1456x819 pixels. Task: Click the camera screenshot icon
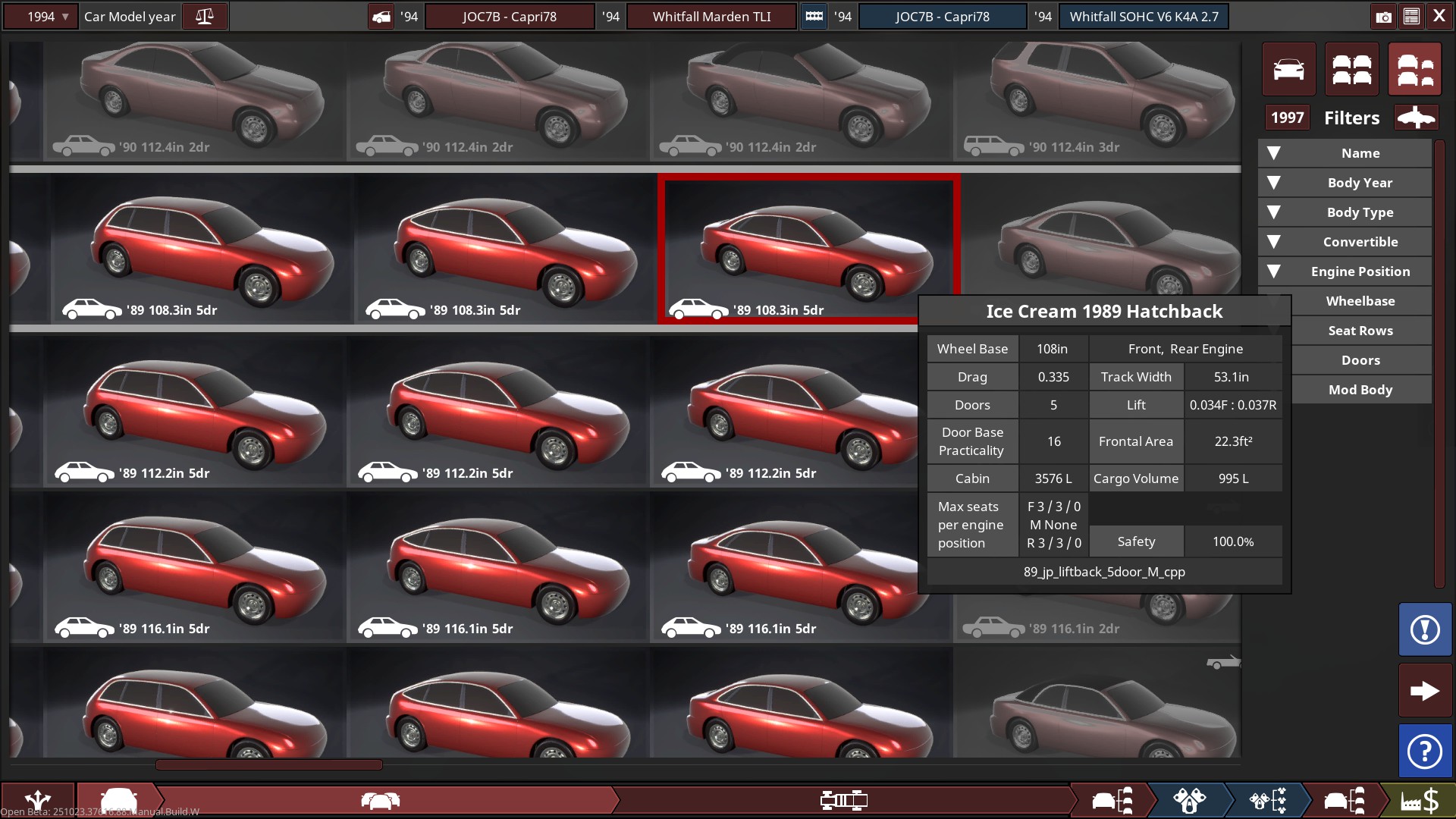click(1383, 17)
